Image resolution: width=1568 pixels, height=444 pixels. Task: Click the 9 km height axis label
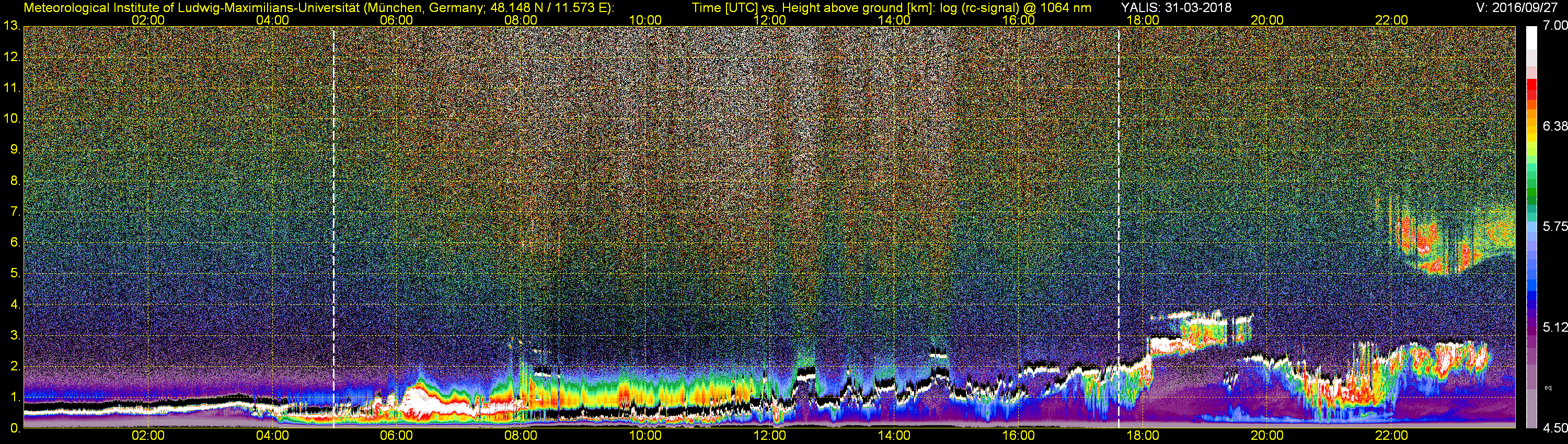point(15,149)
